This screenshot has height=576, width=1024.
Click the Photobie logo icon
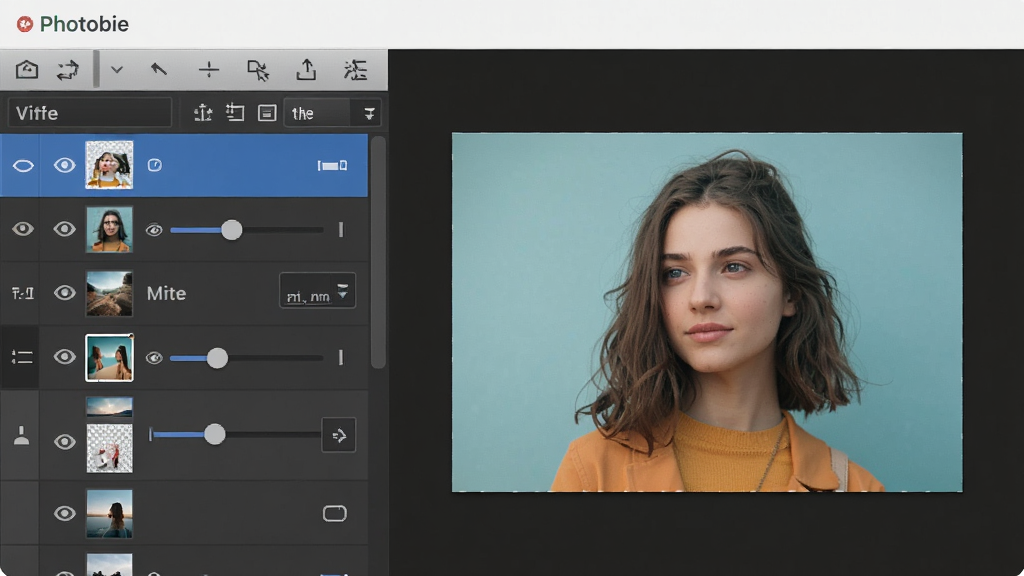(x=25, y=24)
